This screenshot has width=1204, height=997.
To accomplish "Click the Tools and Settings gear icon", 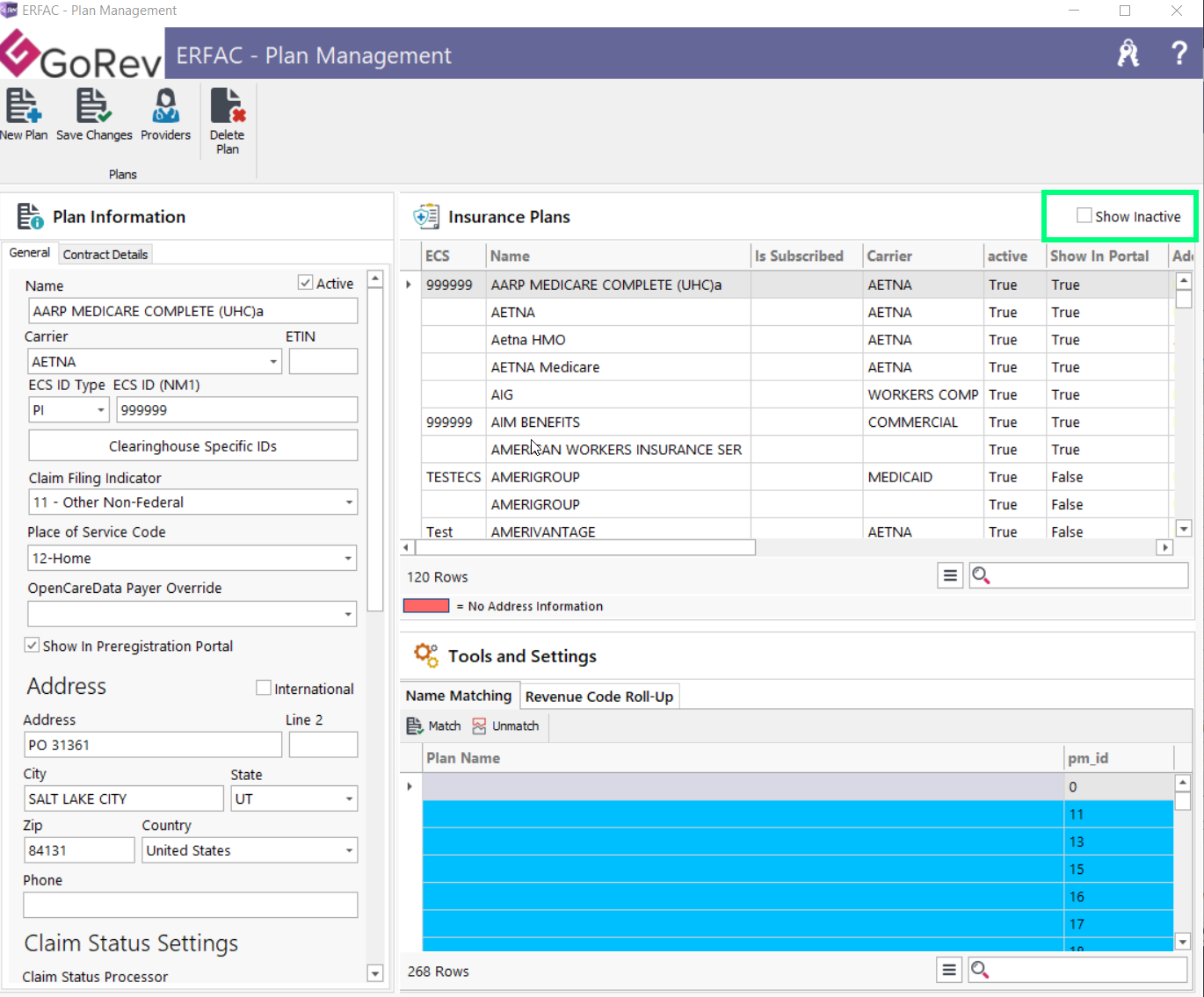I will pos(426,655).
